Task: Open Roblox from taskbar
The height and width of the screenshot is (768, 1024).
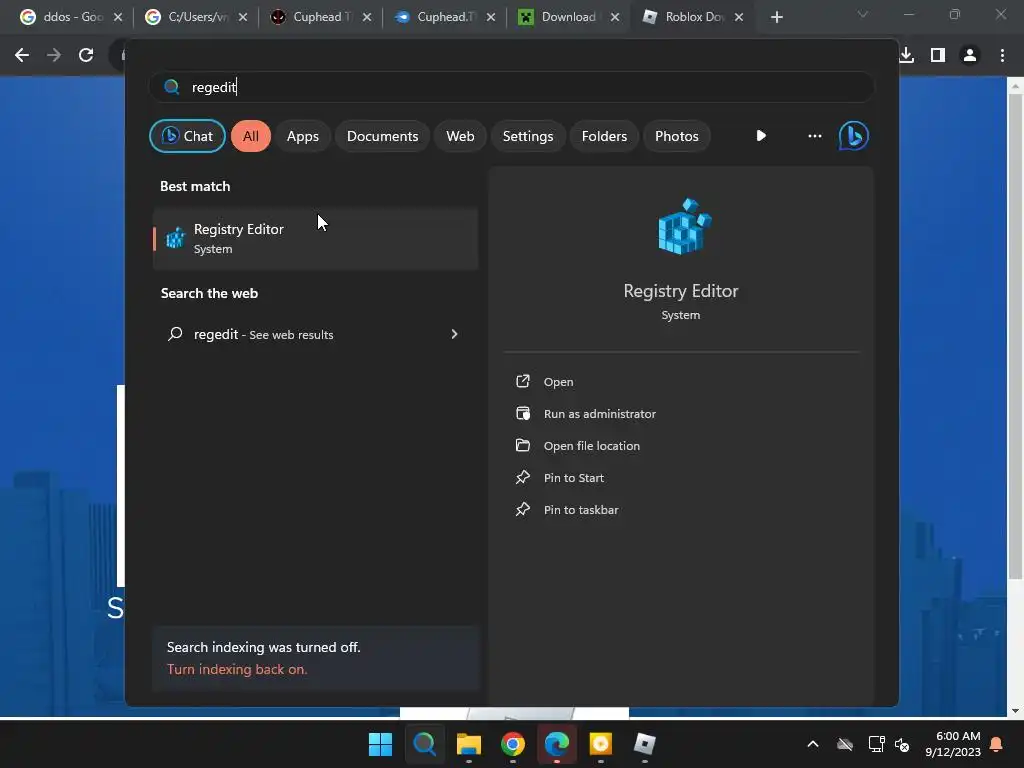Action: [x=645, y=744]
